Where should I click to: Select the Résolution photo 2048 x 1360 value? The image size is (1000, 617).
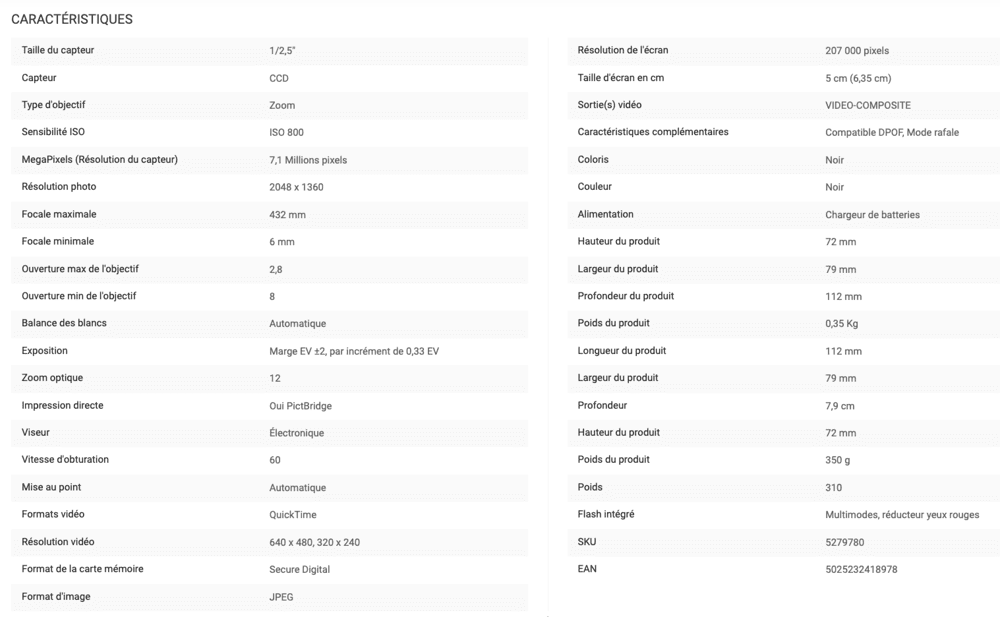click(296, 188)
